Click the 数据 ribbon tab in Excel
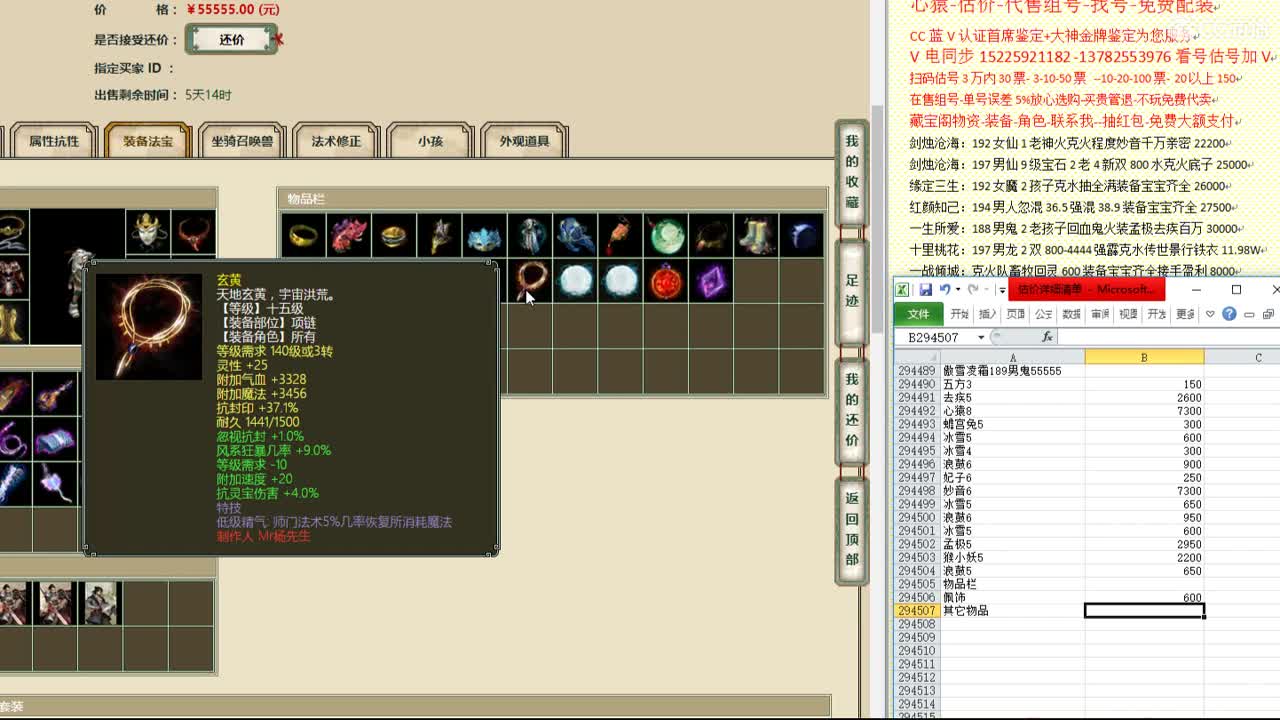The image size is (1280, 720). (x=1072, y=314)
